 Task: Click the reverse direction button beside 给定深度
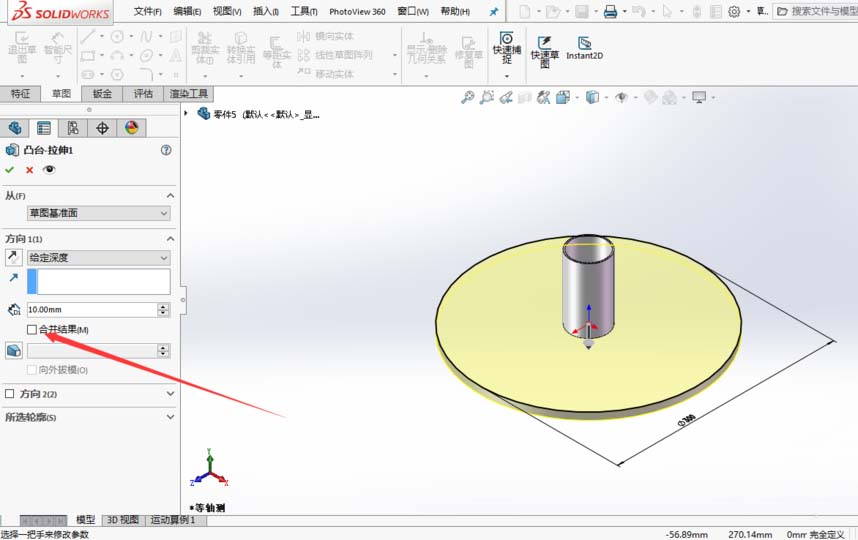click(13, 257)
